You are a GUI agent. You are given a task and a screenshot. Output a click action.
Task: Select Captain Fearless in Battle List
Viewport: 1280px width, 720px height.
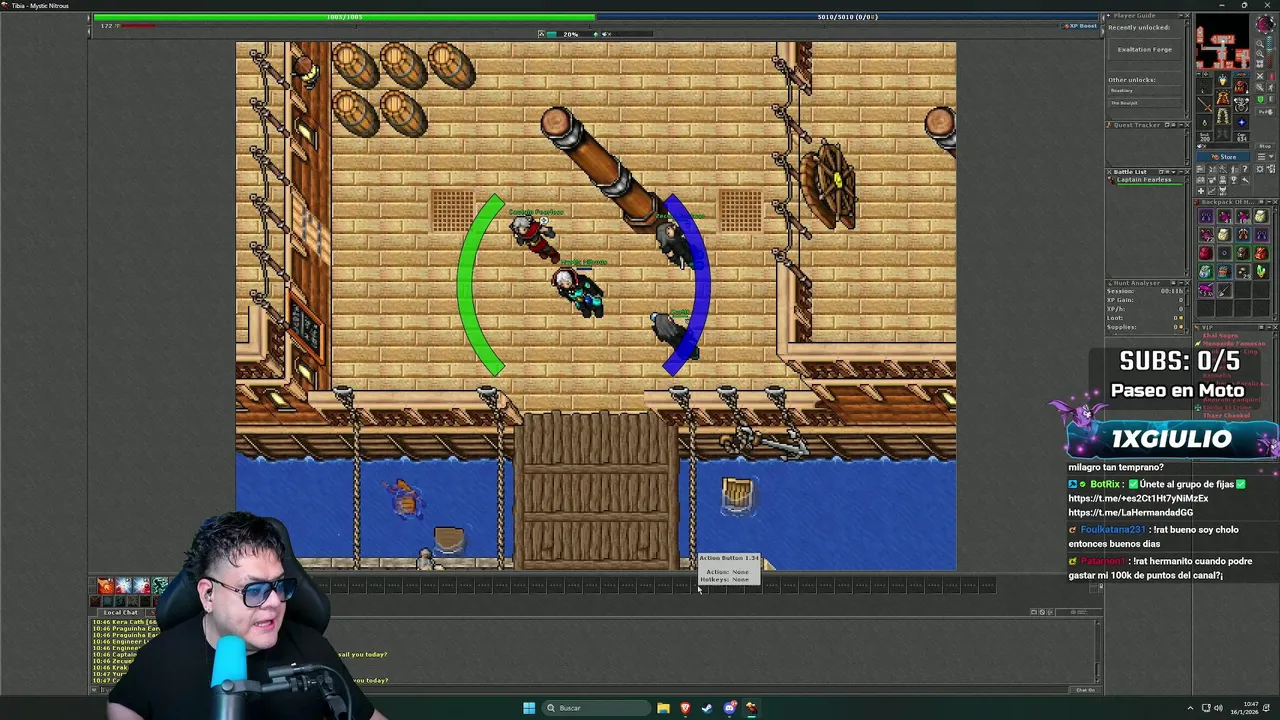point(1144,180)
